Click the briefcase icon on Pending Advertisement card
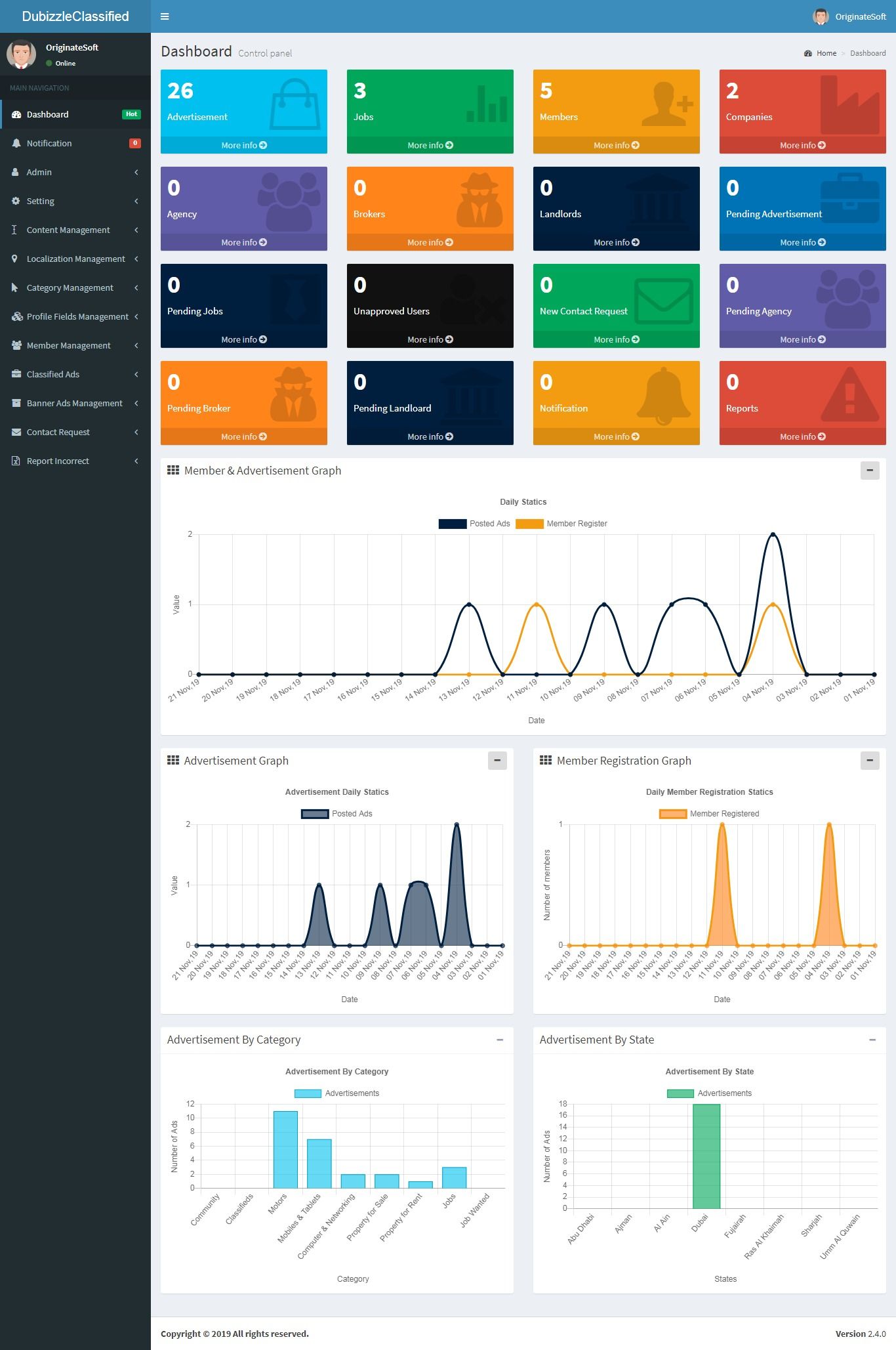This screenshot has width=896, height=1350. pos(850,199)
